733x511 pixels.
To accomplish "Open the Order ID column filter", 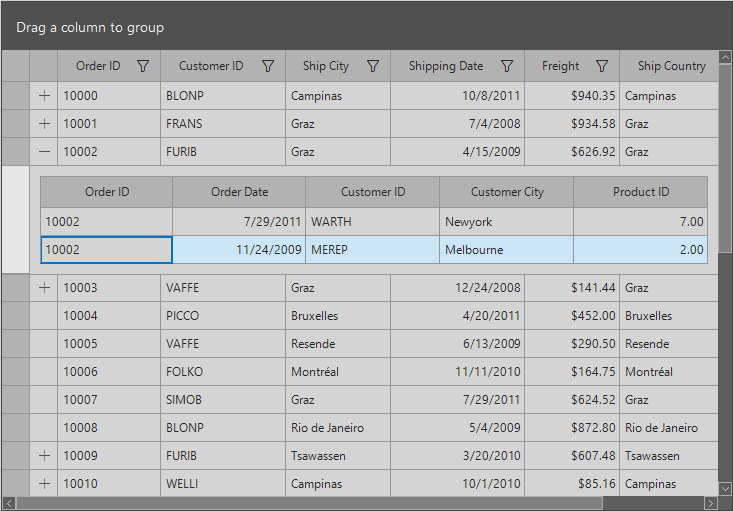I will pyautogui.click(x=143, y=66).
